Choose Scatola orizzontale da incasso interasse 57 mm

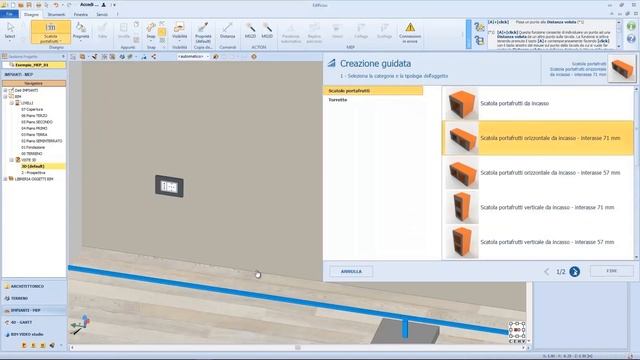(x=538, y=173)
